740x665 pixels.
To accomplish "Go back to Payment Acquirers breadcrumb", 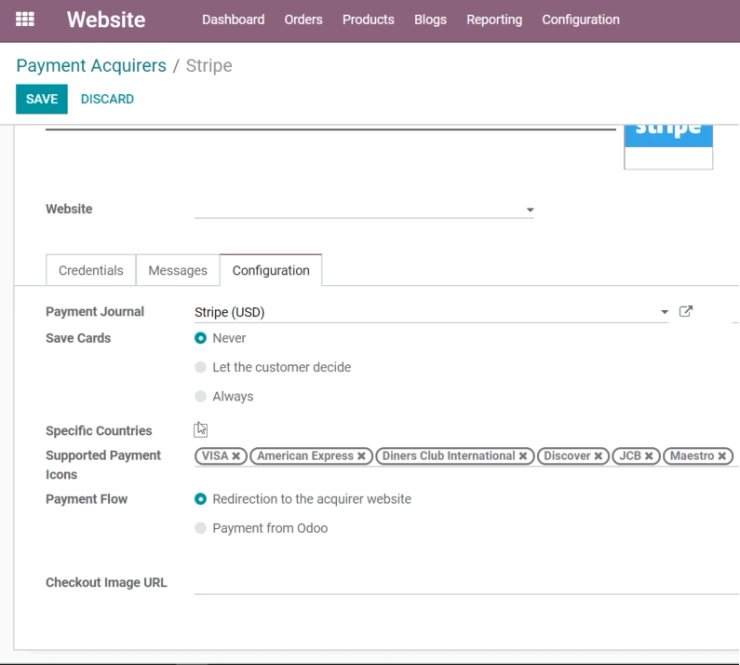I will (91, 66).
